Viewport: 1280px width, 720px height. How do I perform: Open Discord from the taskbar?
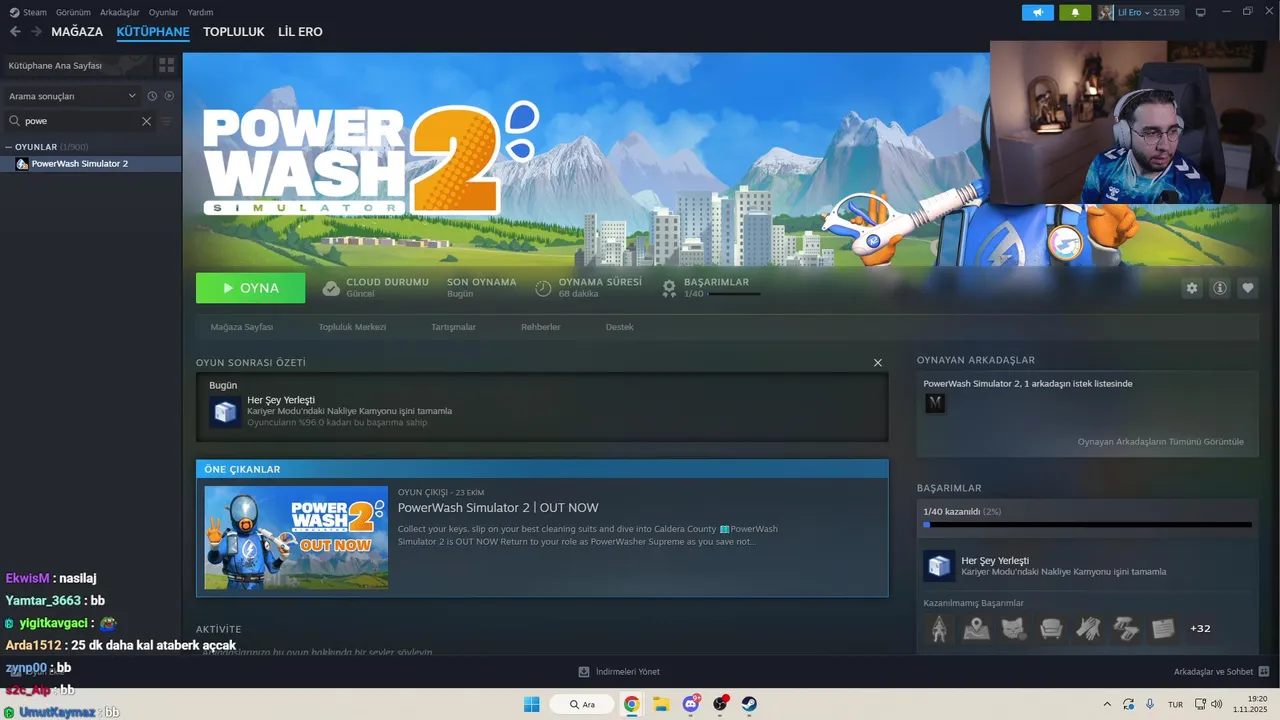tap(691, 704)
